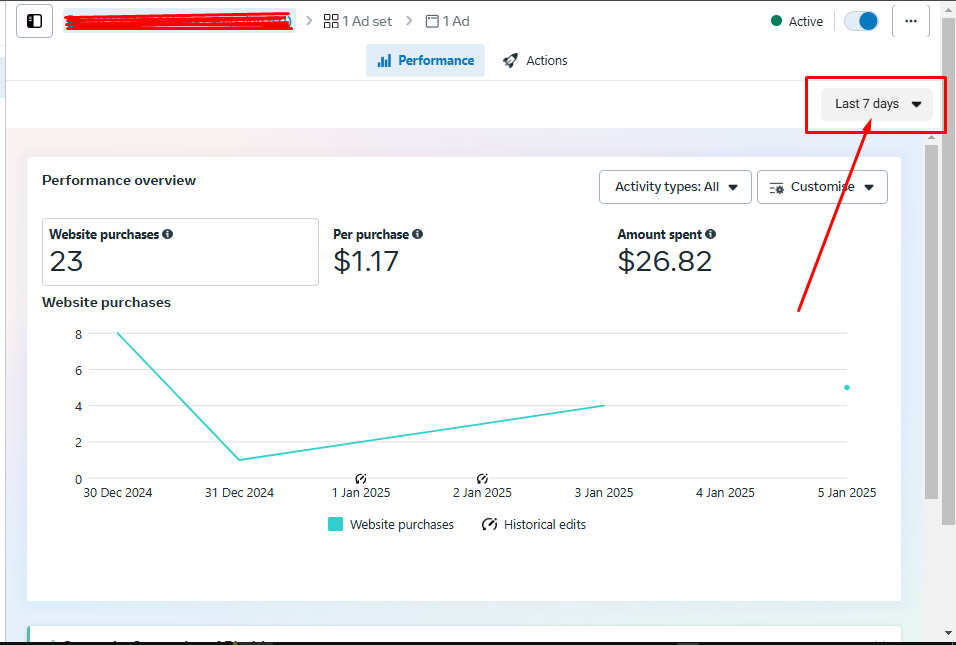Switch to the Actions tab
Image resolution: width=956 pixels, height=645 pixels.
pos(535,60)
